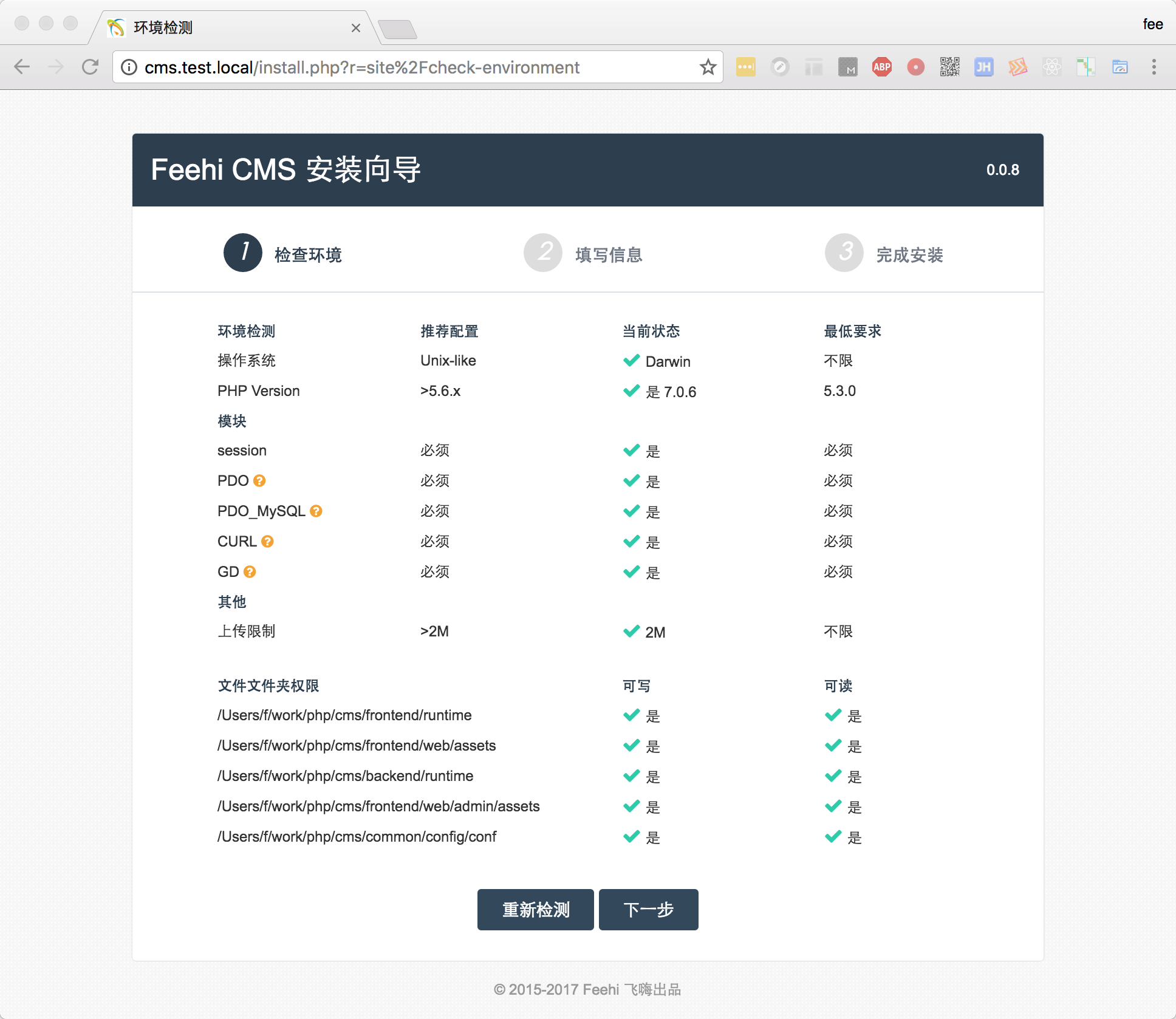Open the Adblock Plus extension
The height and width of the screenshot is (1019, 1176).
[x=881, y=67]
